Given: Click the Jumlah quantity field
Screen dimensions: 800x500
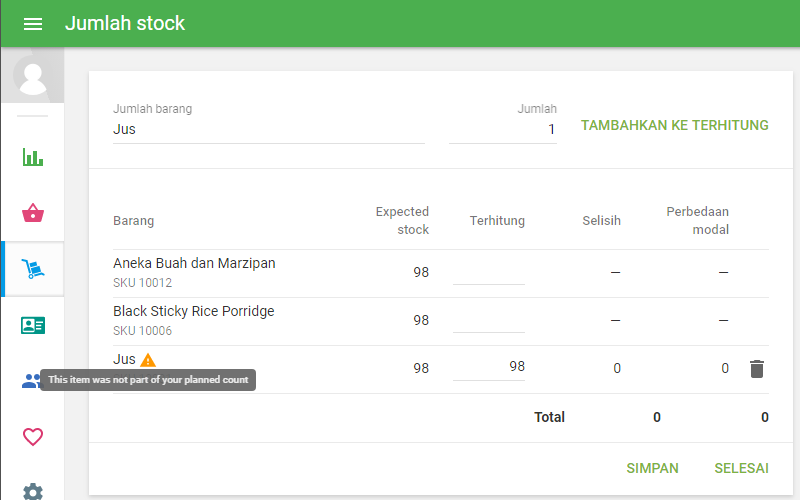Looking at the screenshot, I should (502, 130).
